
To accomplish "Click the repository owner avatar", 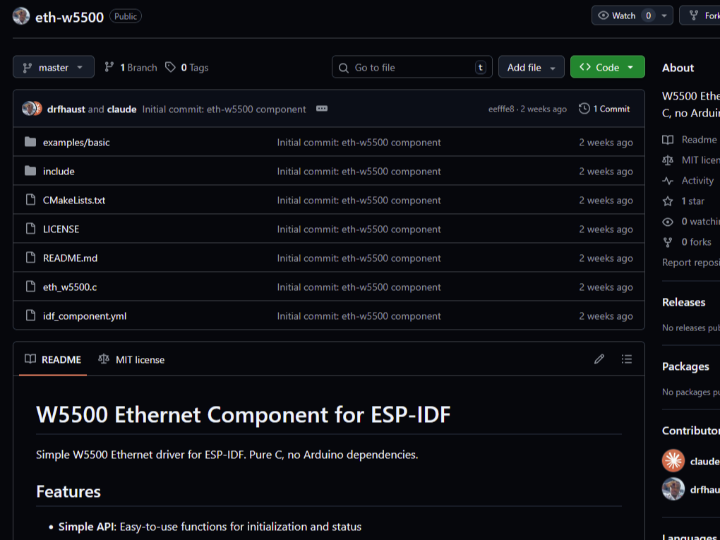I will pyautogui.click(x=21, y=16).
